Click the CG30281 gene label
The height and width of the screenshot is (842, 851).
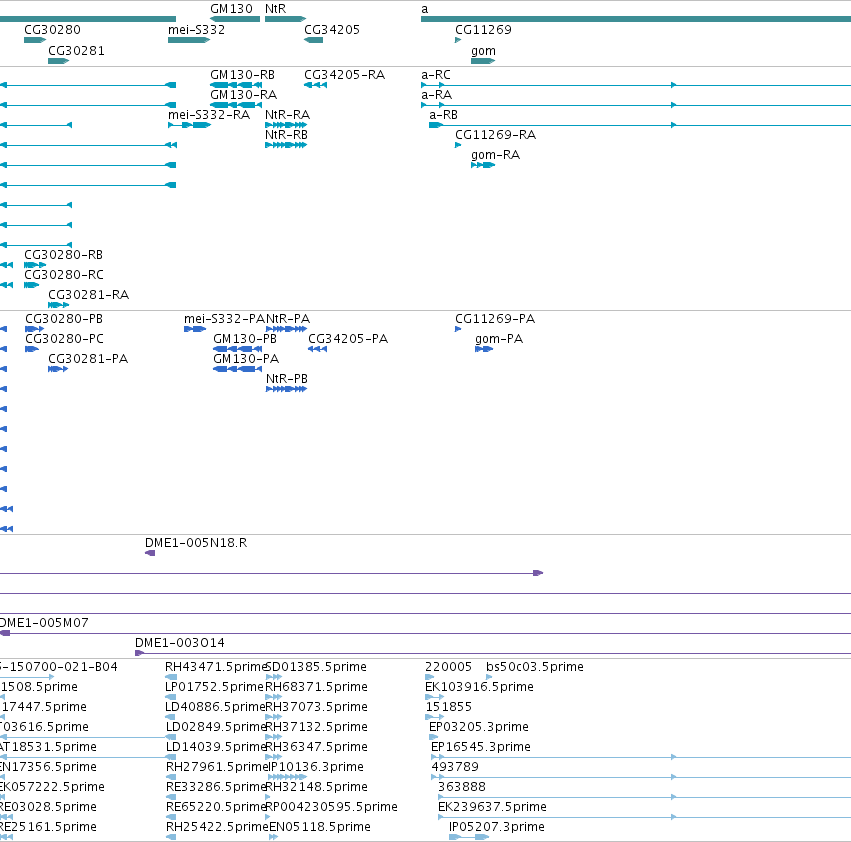77,50
